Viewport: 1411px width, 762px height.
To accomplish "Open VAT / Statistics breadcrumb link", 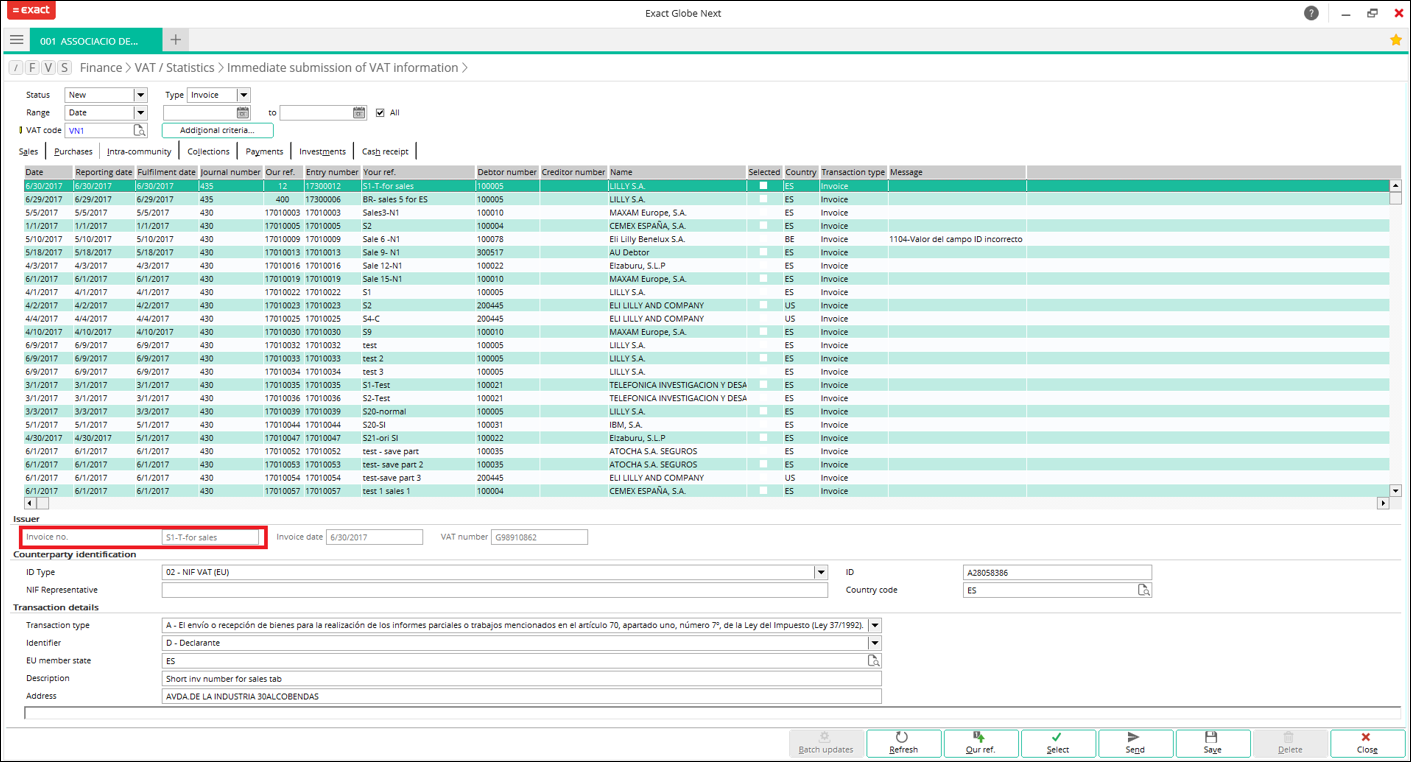I will [175, 68].
